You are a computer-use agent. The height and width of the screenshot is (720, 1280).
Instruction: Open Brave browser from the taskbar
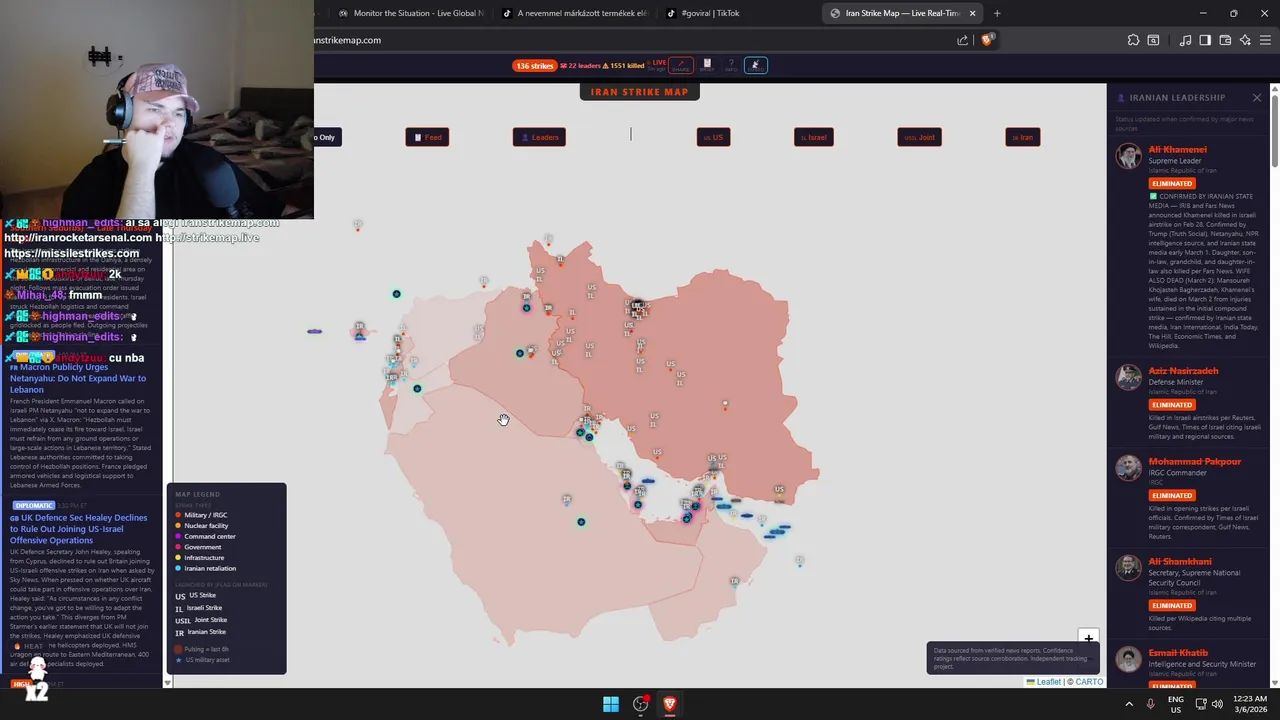coord(670,704)
